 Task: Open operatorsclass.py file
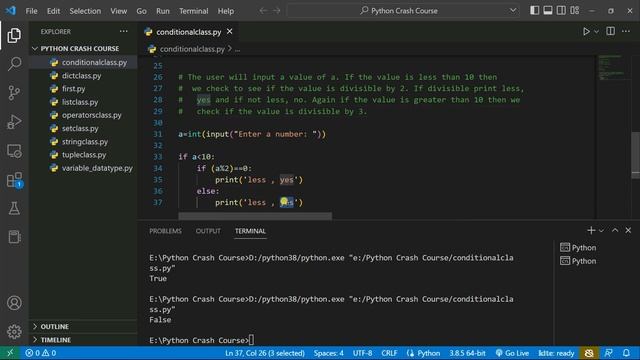pos(91,115)
